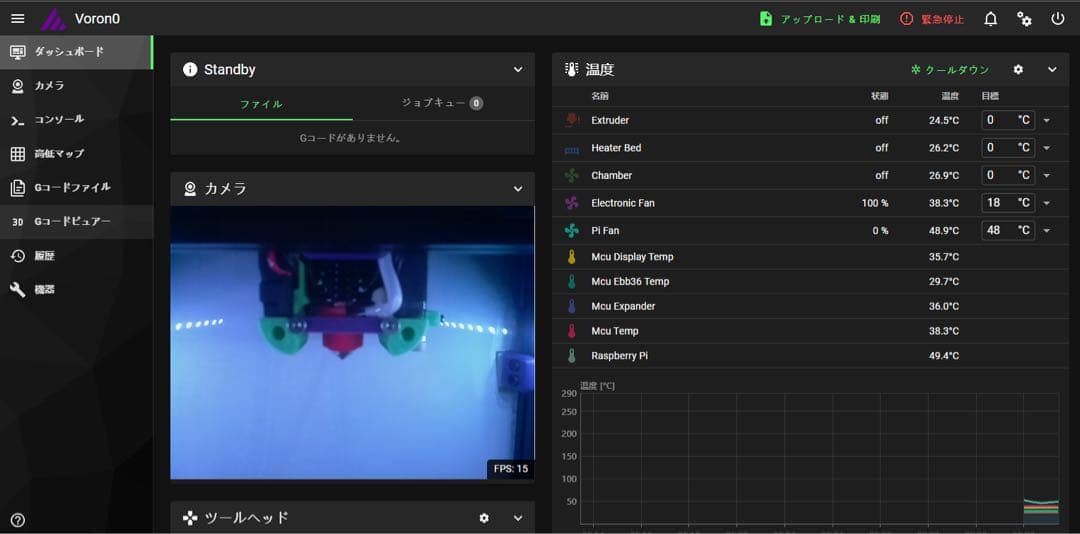Open the toolhead panel settings gear
The width and height of the screenshot is (1080, 534).
484,518
